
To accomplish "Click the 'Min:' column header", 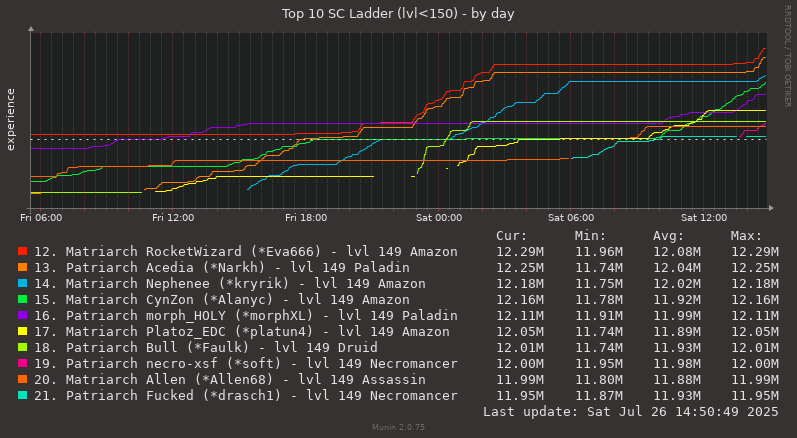I will (x=590, y=236).
